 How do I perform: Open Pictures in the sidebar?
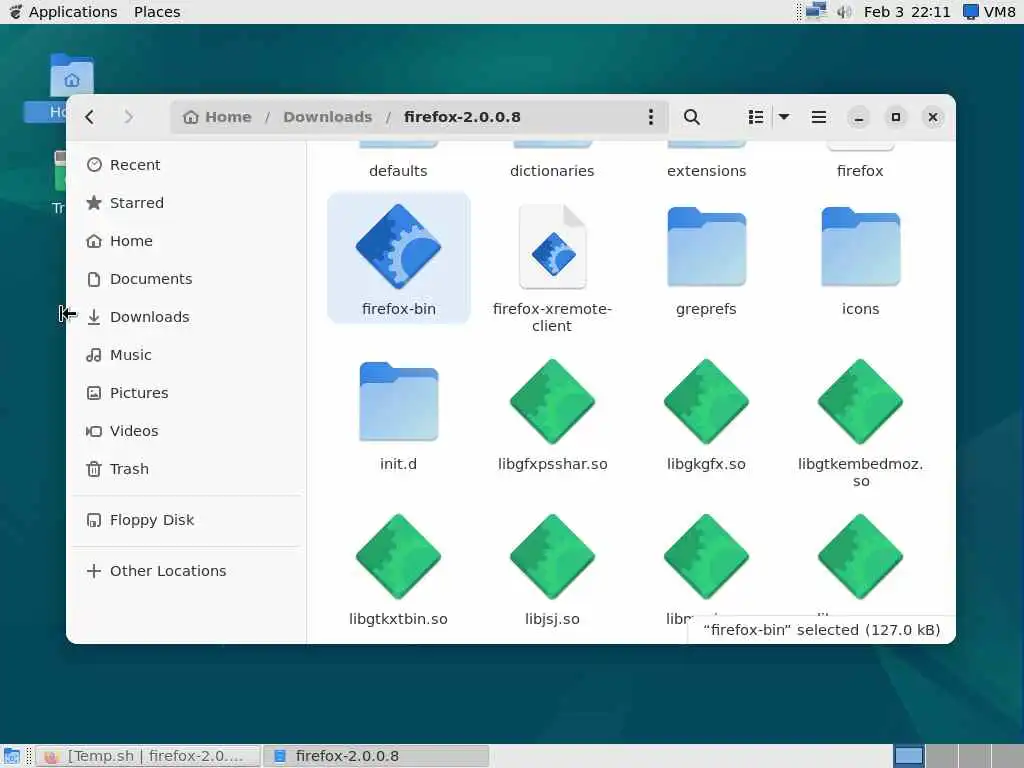(187, 392)
